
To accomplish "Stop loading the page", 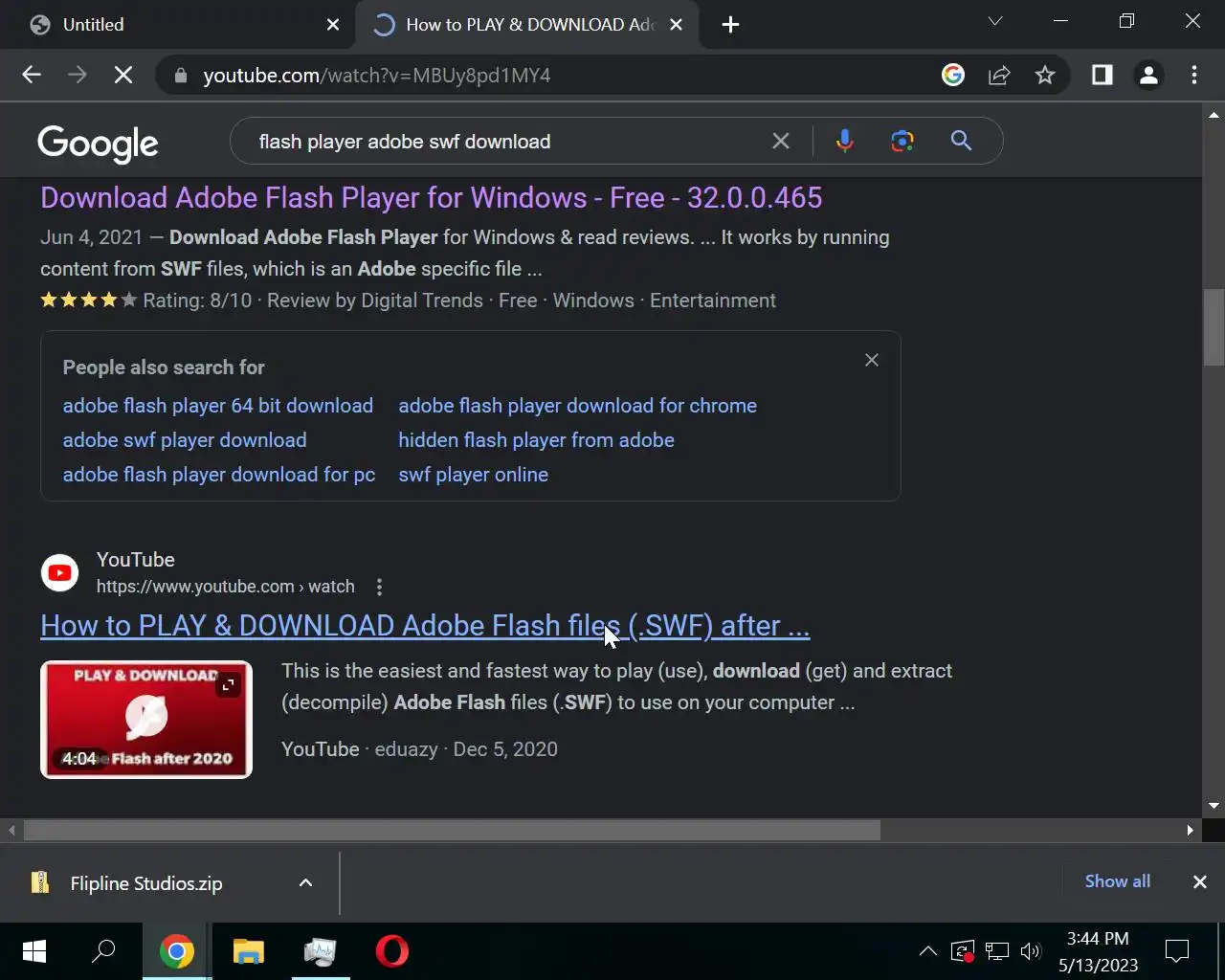I will [x=123, y=75].
